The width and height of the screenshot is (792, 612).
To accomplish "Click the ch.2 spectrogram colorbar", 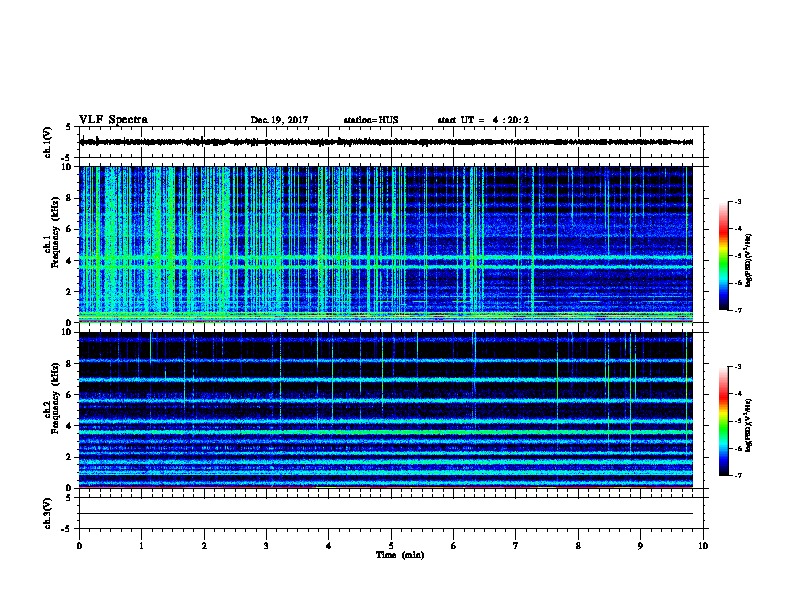I will pos(723,421).
